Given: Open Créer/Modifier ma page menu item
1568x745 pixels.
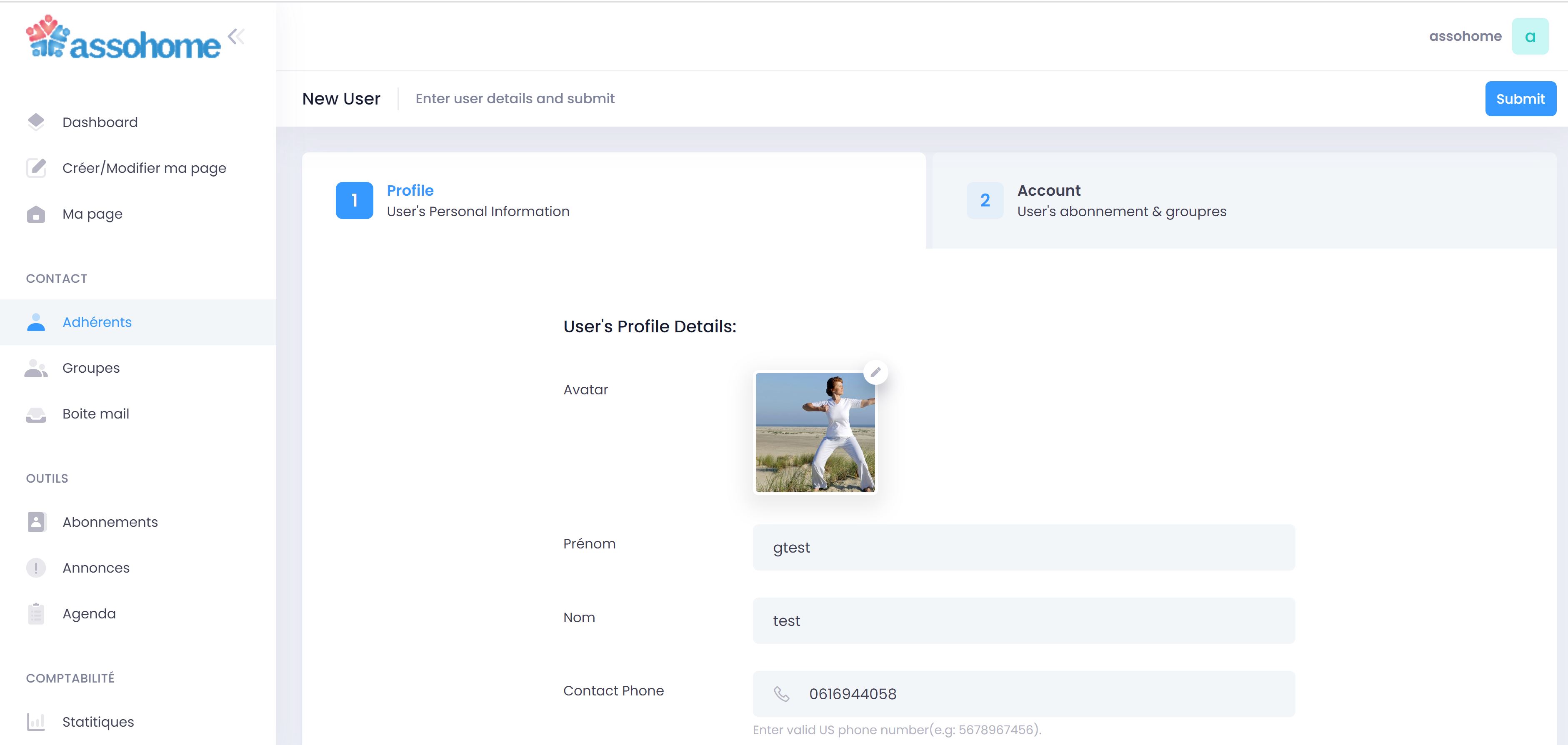Looking at the screenshot, I should (x=144, y=168).
